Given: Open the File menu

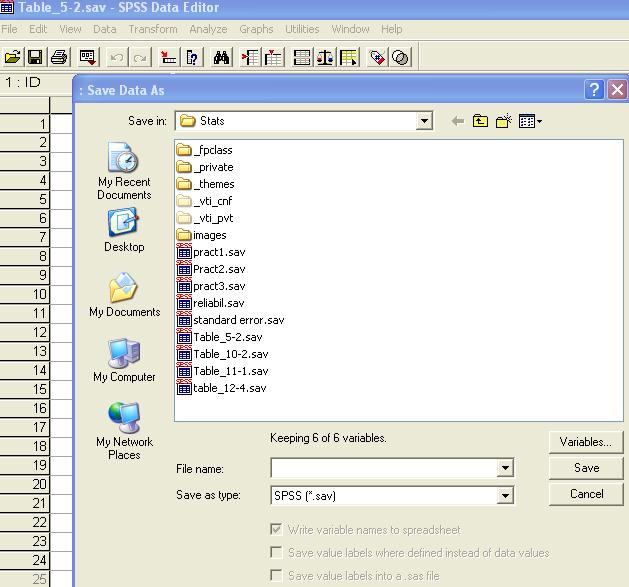Looking at the screenshot, I should 9,29.
